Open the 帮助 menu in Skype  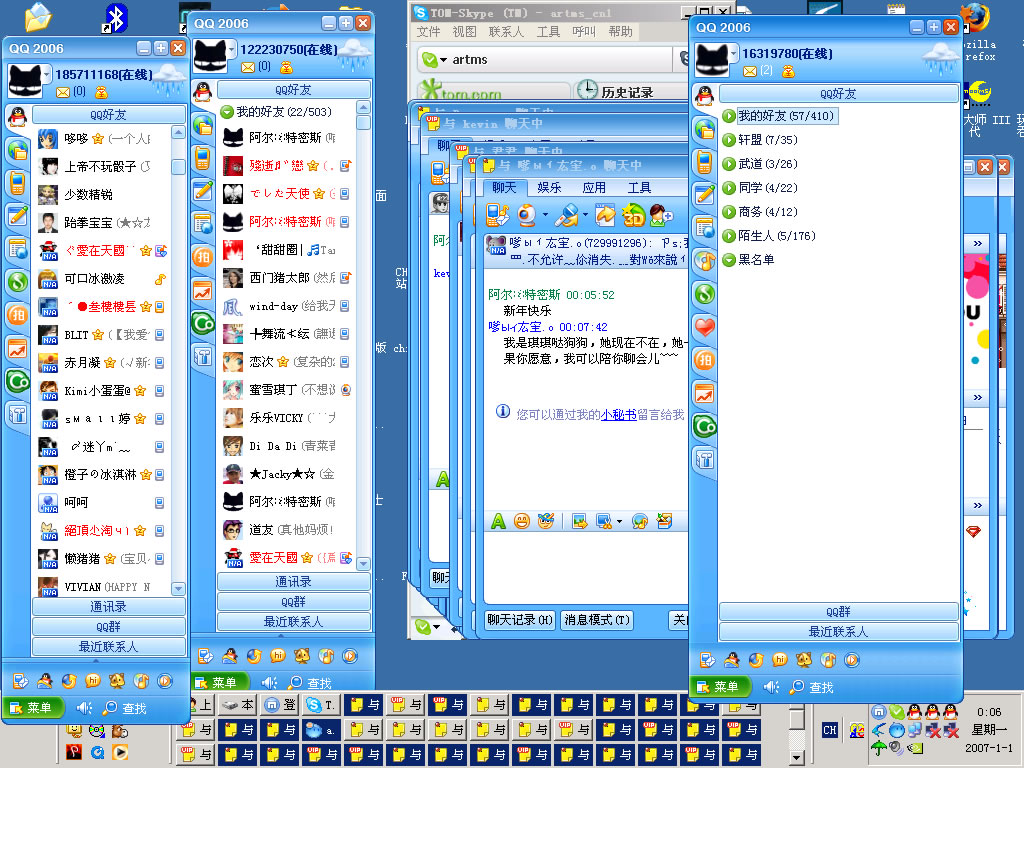coord(620,31)
